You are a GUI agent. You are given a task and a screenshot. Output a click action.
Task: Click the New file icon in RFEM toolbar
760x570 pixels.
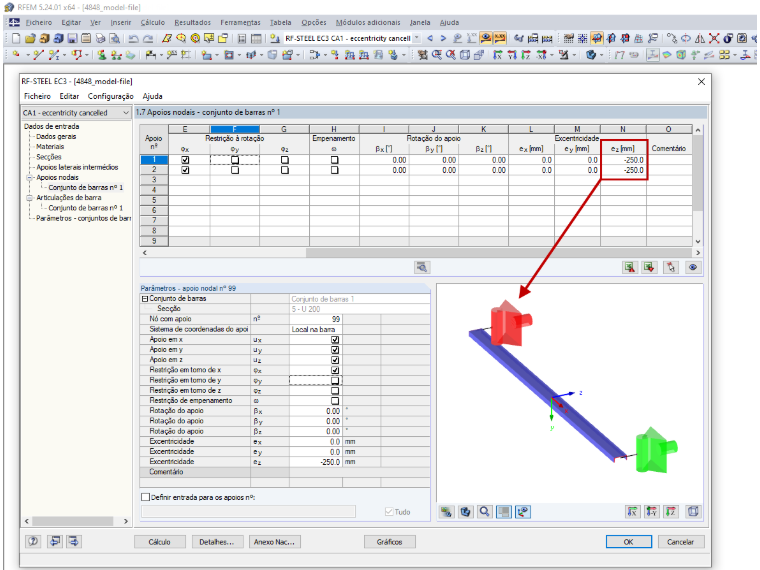pyautogui.click(x=16, y=38)
